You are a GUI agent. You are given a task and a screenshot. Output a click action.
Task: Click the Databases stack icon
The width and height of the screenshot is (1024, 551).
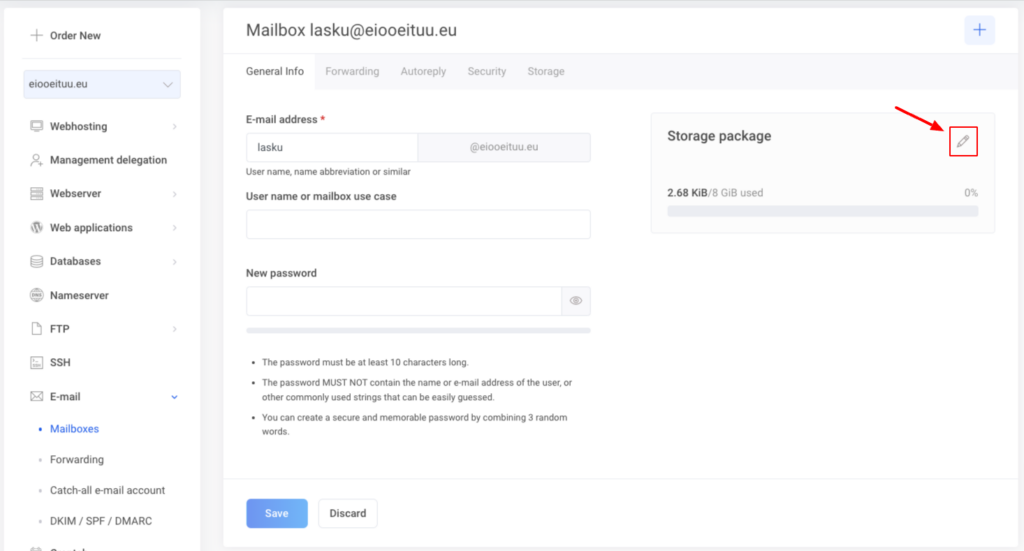(x=37, y=262)
